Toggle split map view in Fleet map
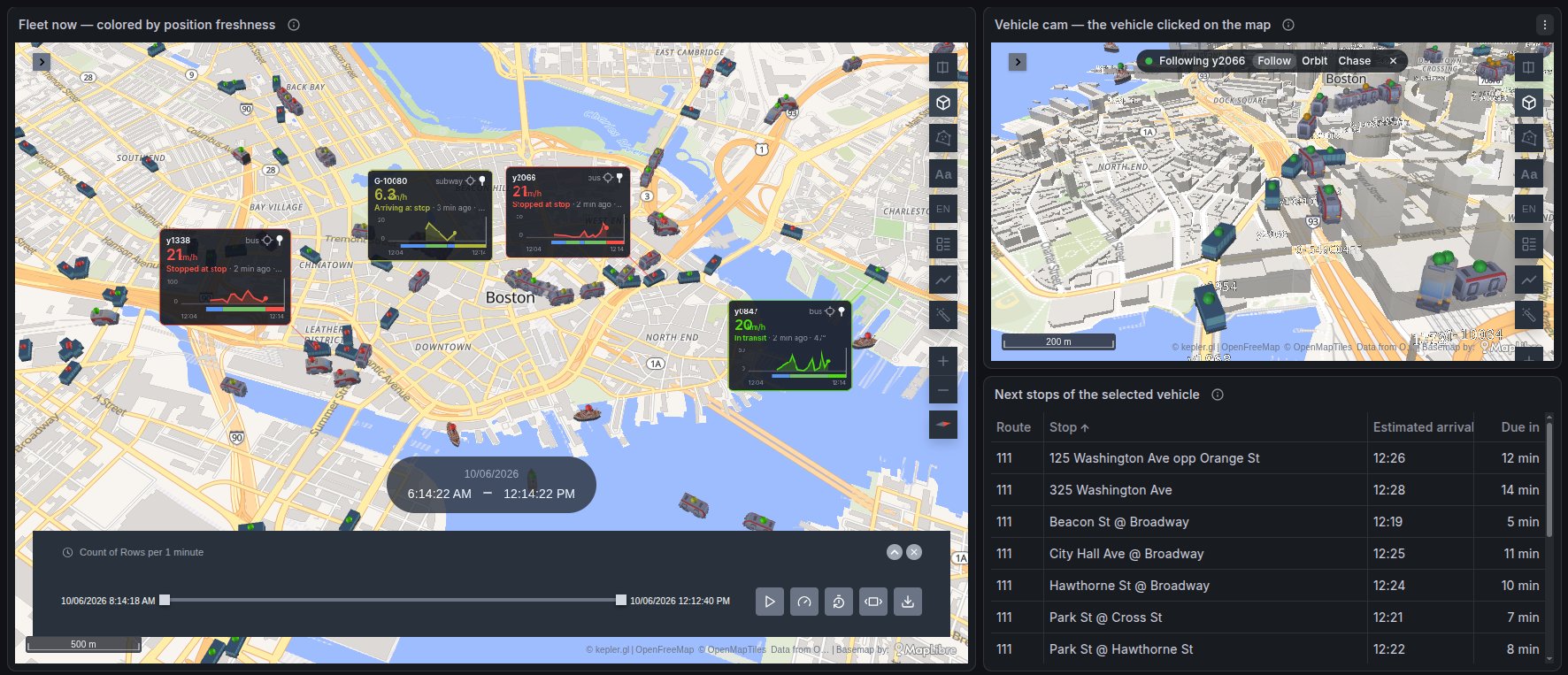 943,67
